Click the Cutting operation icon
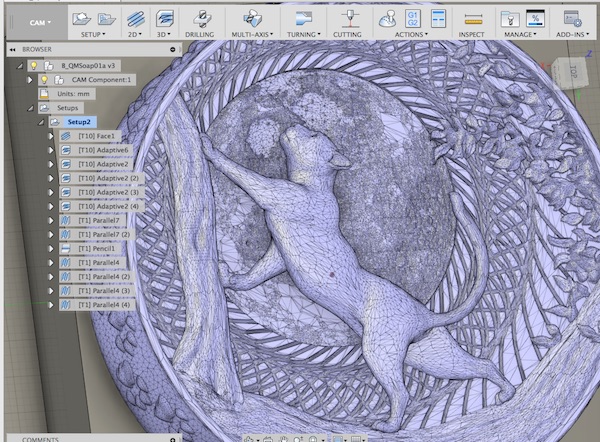 (350, 19)
